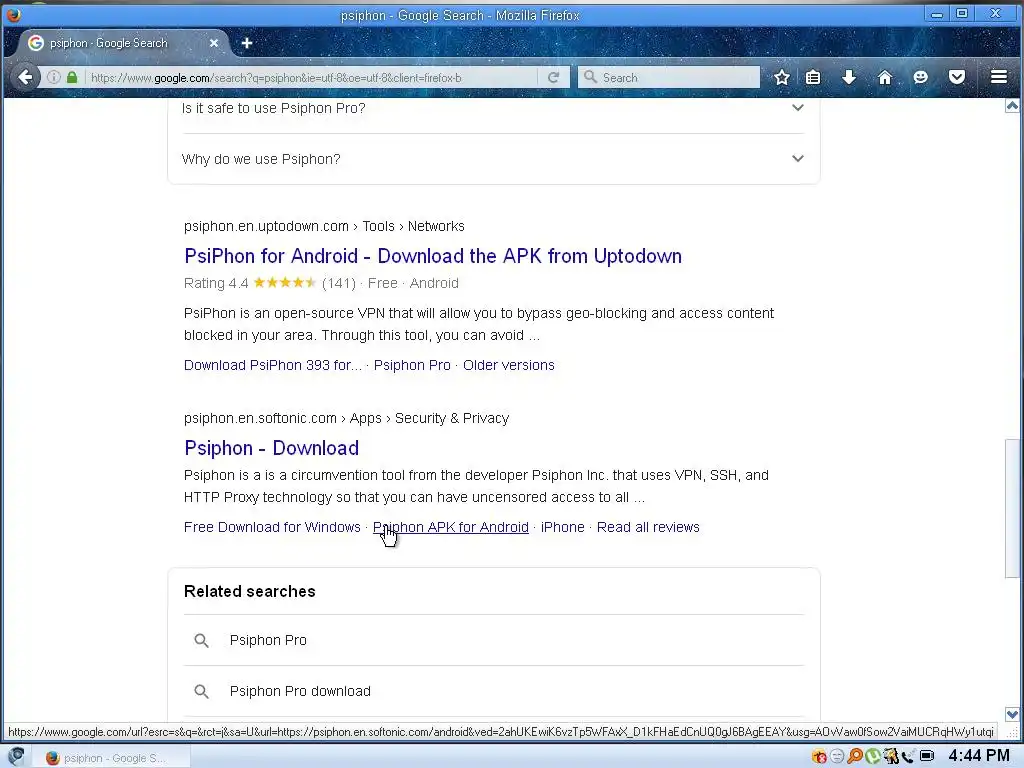Viewport: 1024px width, 768px height.
Task: Open the Downloads arrow icon
Action: pyautogui.click(x=849, y=77)
